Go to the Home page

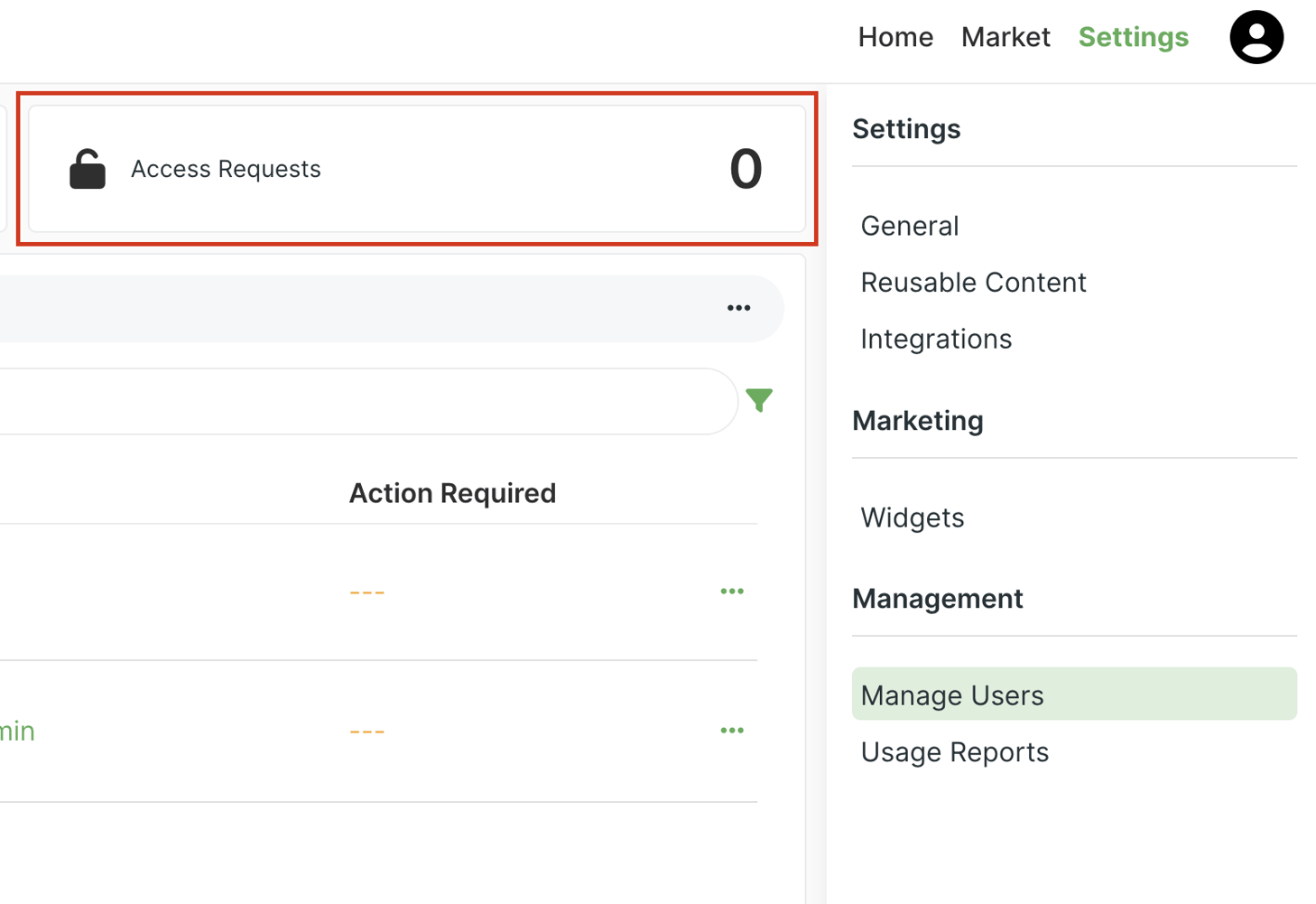(x=894, y=38)
